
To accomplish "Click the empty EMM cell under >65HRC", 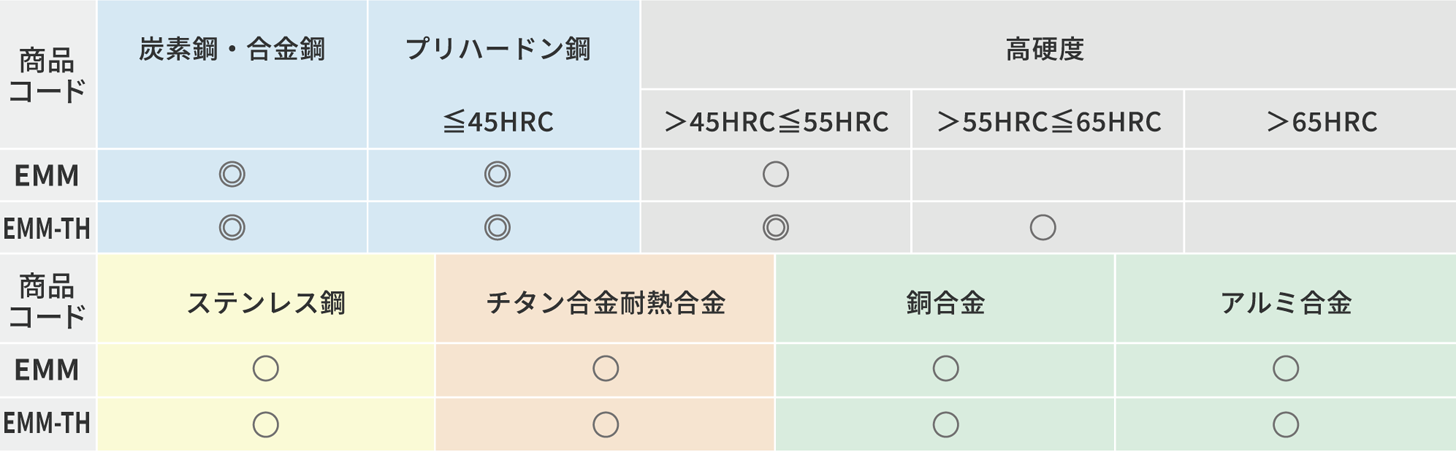I will [1321, 175].
